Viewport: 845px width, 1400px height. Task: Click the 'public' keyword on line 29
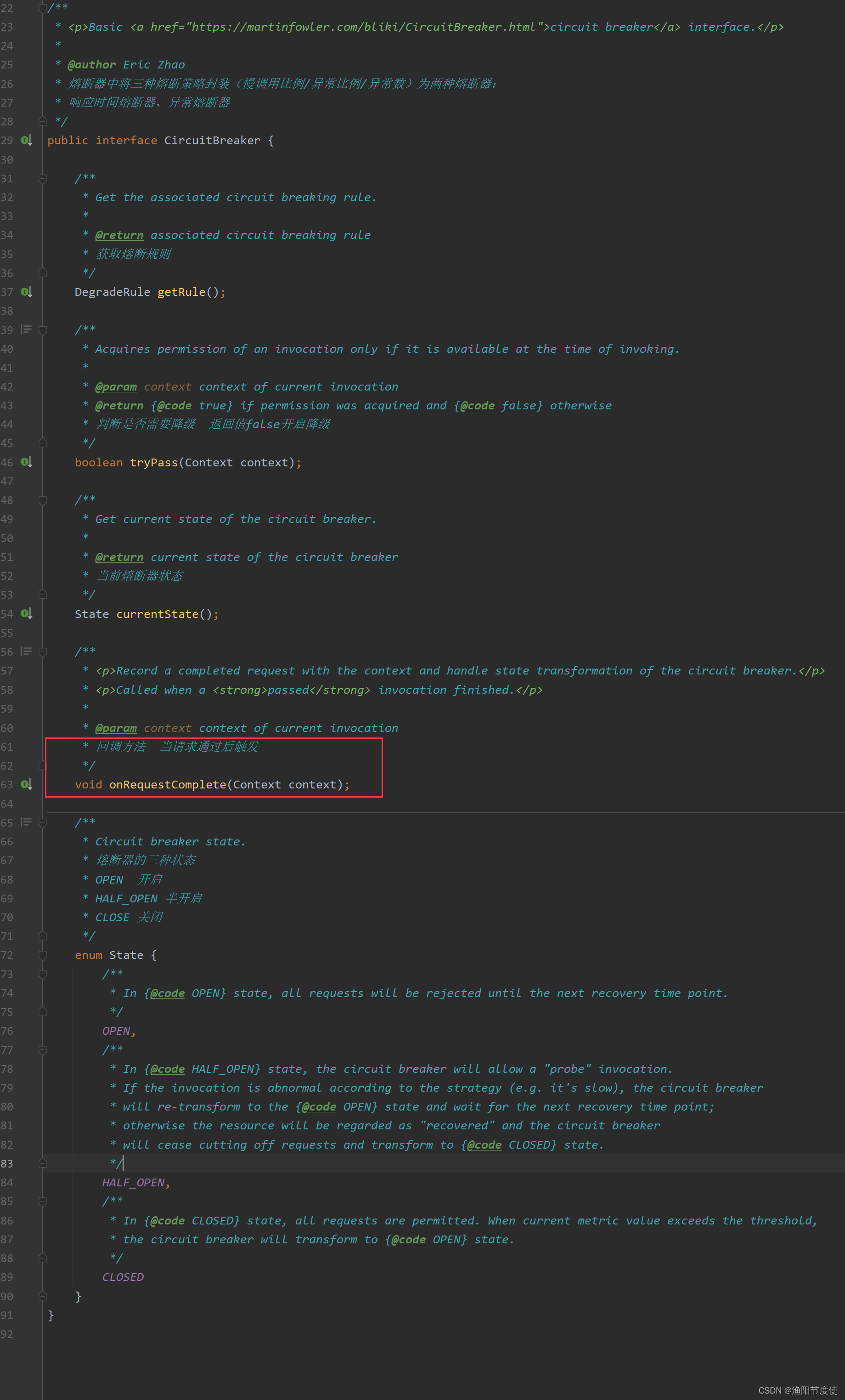pyautogui.click(x=68, y=140)
